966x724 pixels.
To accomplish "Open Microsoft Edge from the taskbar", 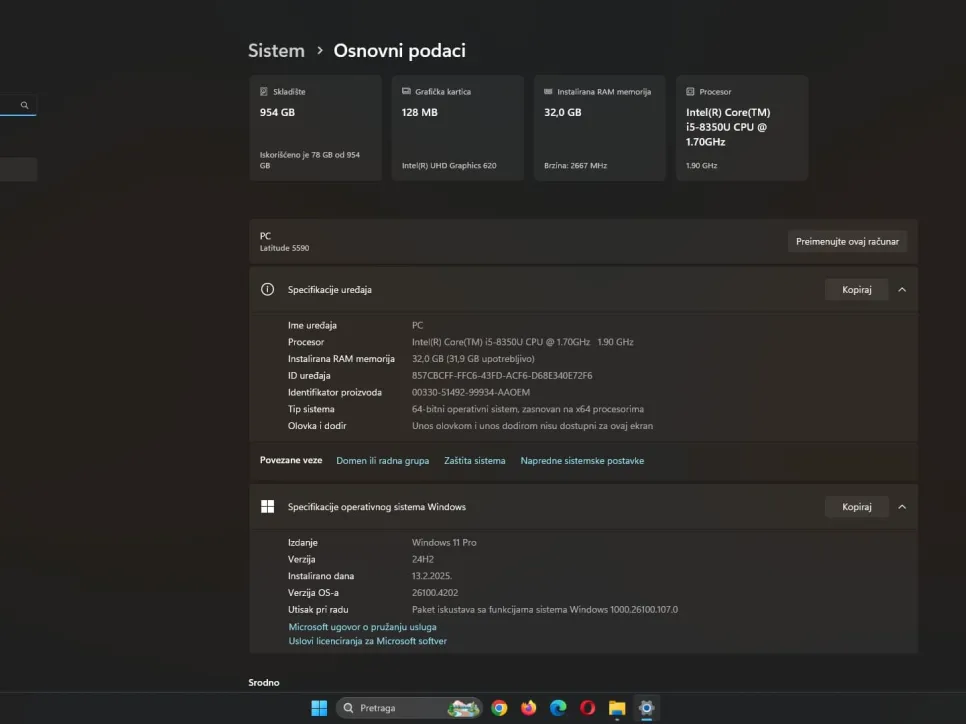I will click(x=558, y=708).
